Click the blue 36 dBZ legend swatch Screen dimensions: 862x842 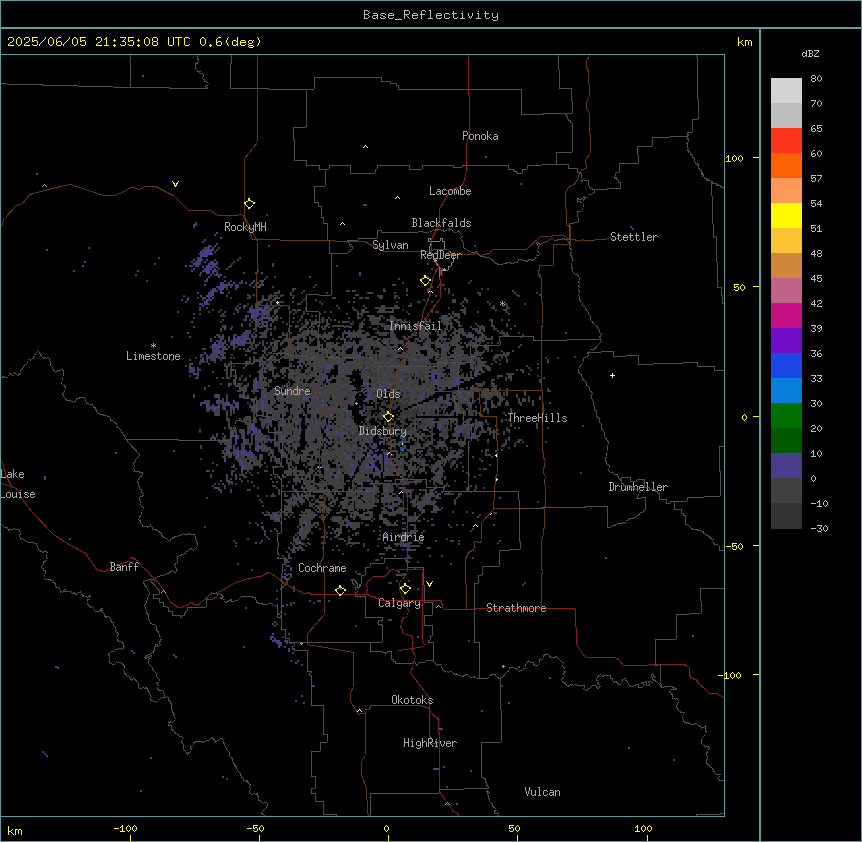786,365
